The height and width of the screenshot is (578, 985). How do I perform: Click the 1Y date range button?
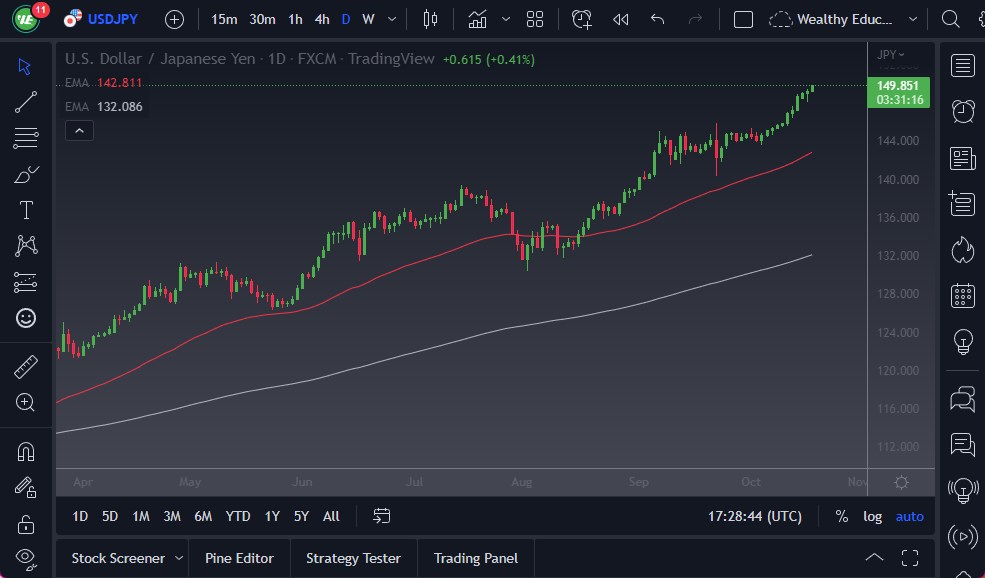point(271,516)
